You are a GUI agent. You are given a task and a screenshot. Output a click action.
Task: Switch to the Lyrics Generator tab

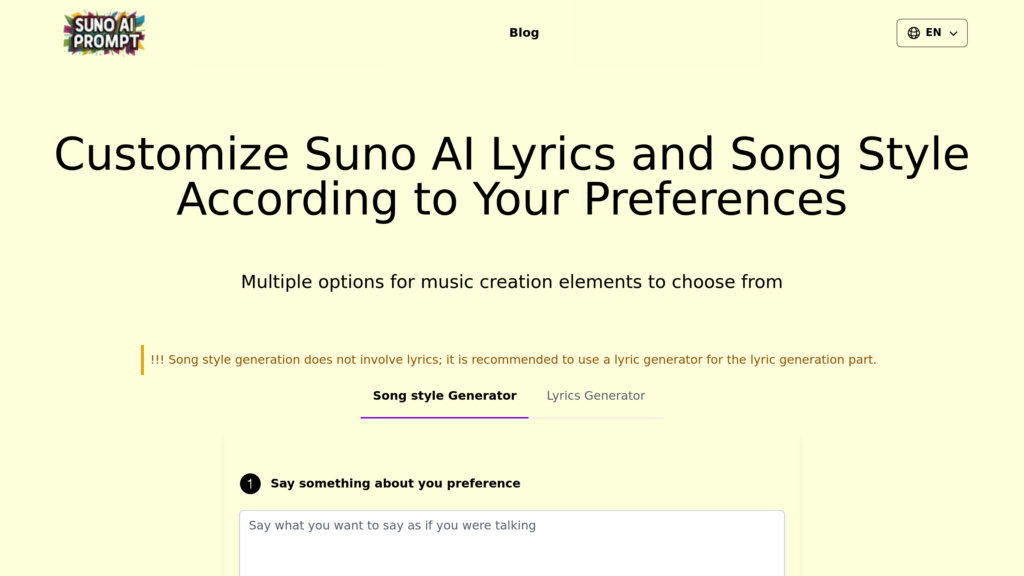[595, 395]
